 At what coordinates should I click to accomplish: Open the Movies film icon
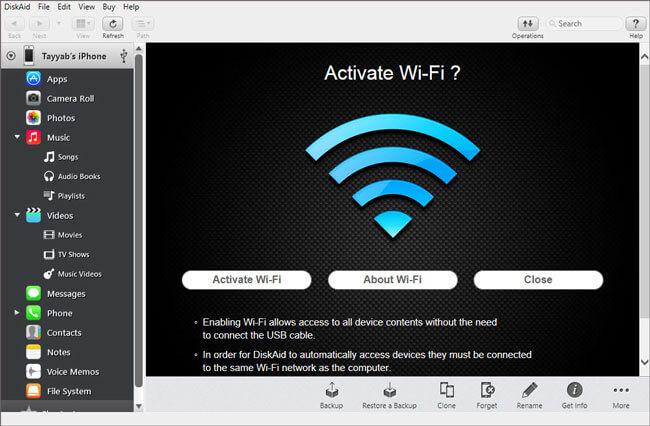[49, 235]
